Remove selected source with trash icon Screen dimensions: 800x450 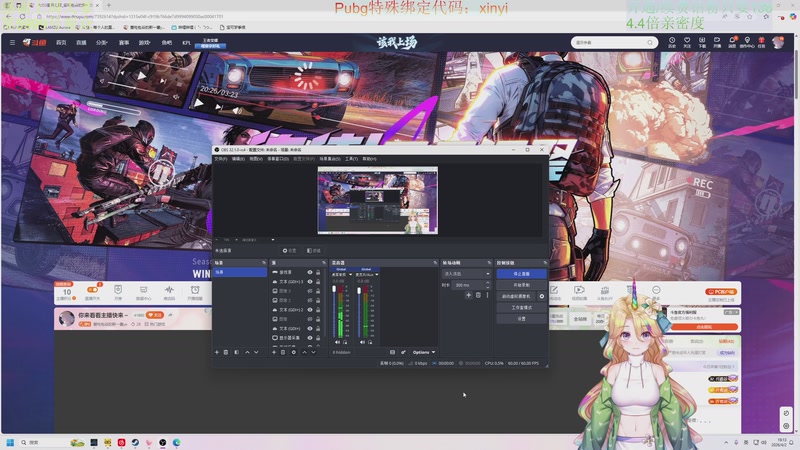tap(283, 352)
